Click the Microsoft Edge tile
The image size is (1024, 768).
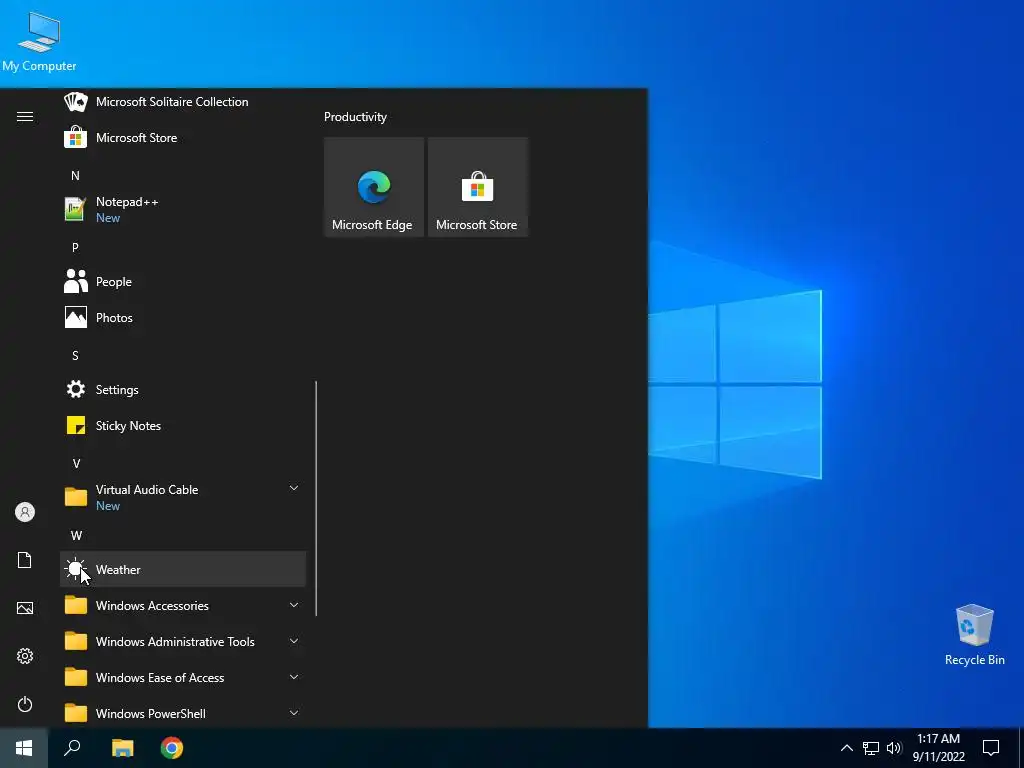coord(374,187)
